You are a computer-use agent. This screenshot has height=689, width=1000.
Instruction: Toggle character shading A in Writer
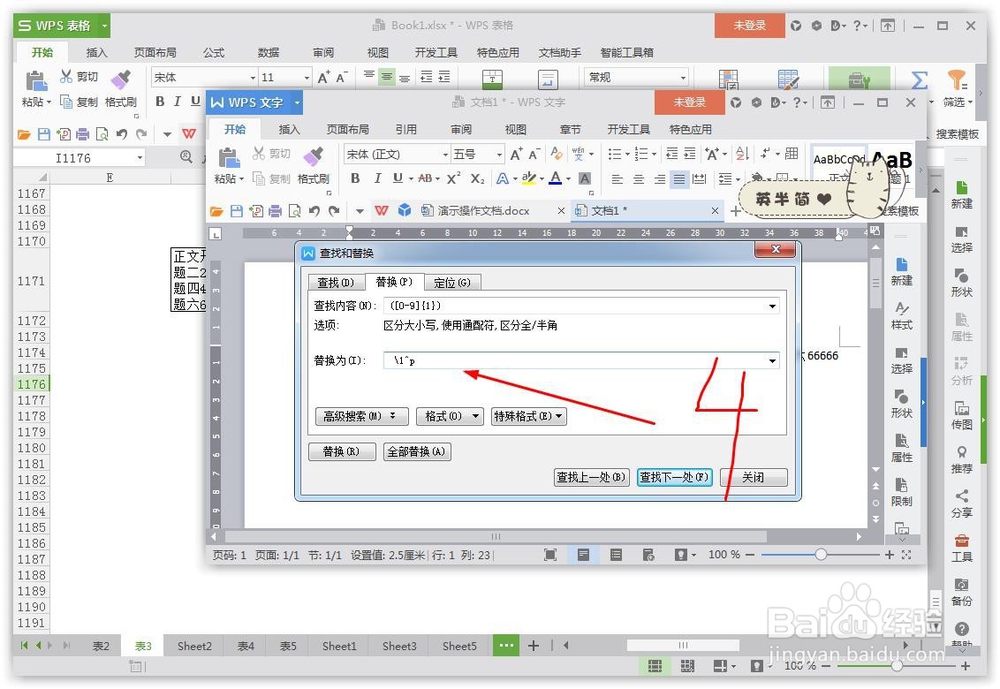pos(584,179)
